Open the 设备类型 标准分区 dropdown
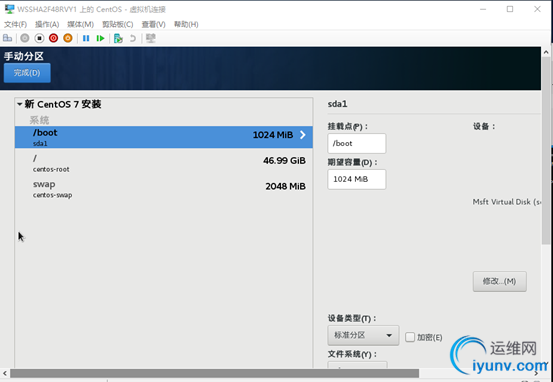 click(x=363, y=335)
